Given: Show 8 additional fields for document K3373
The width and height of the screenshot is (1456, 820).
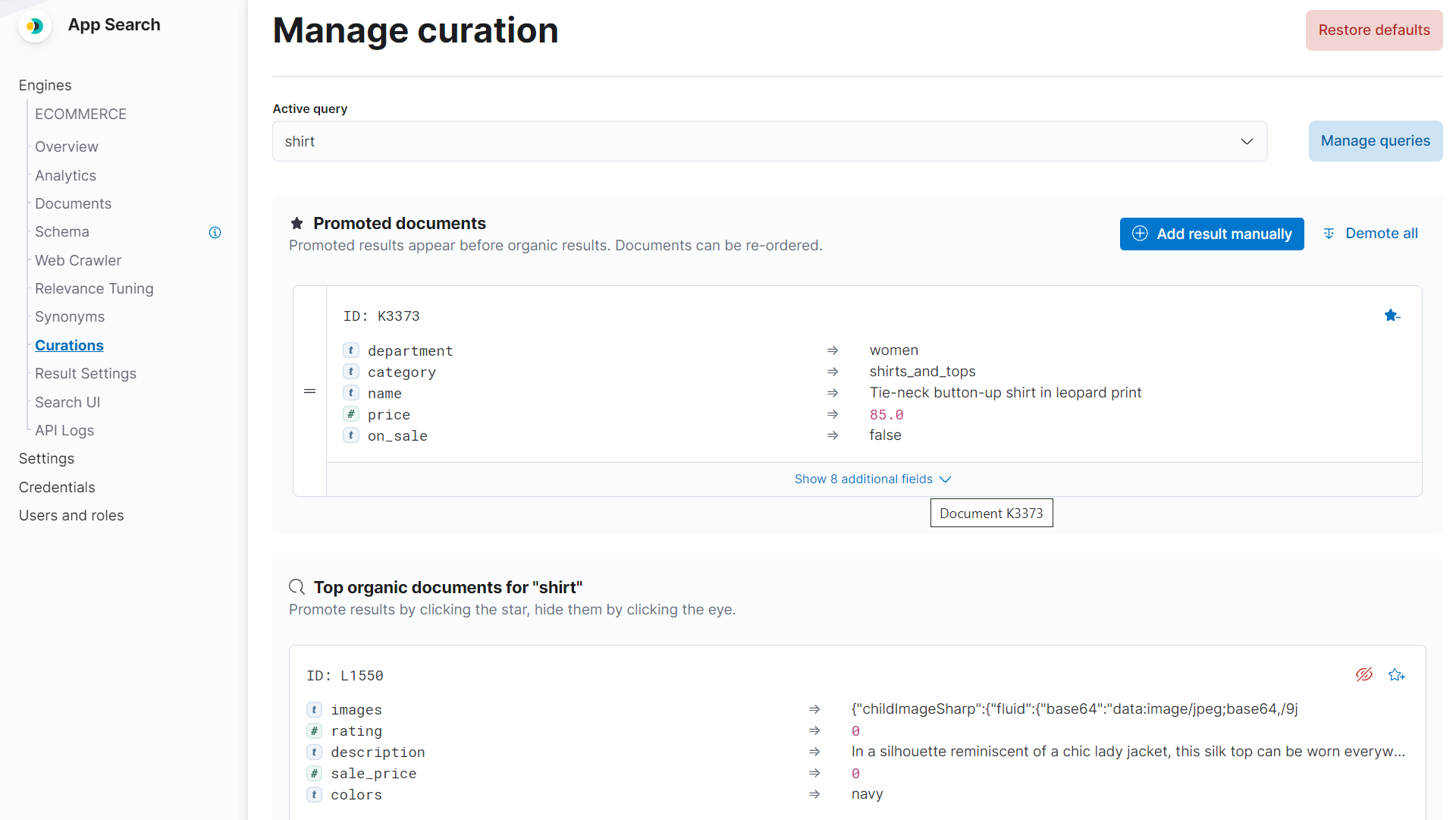Looking at the screenshot, I should (872, 479).
